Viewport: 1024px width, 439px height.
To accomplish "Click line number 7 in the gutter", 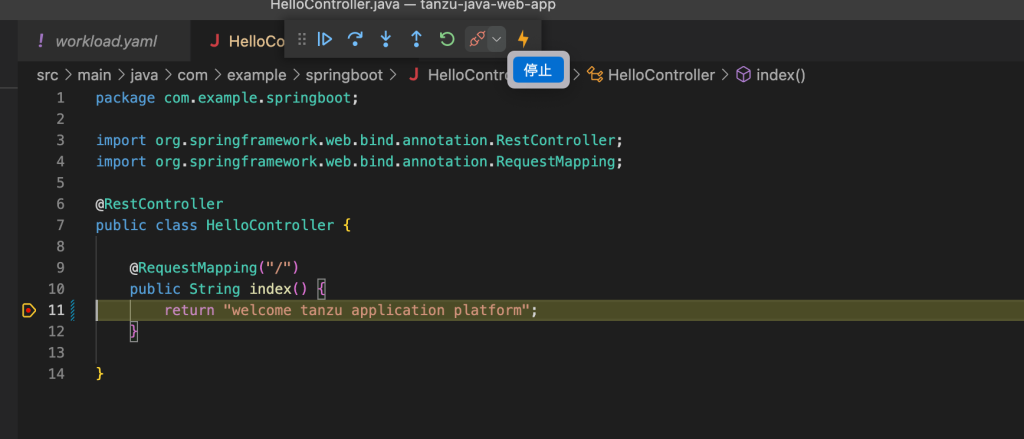I will pyautogui.click(x=60, y=226).
